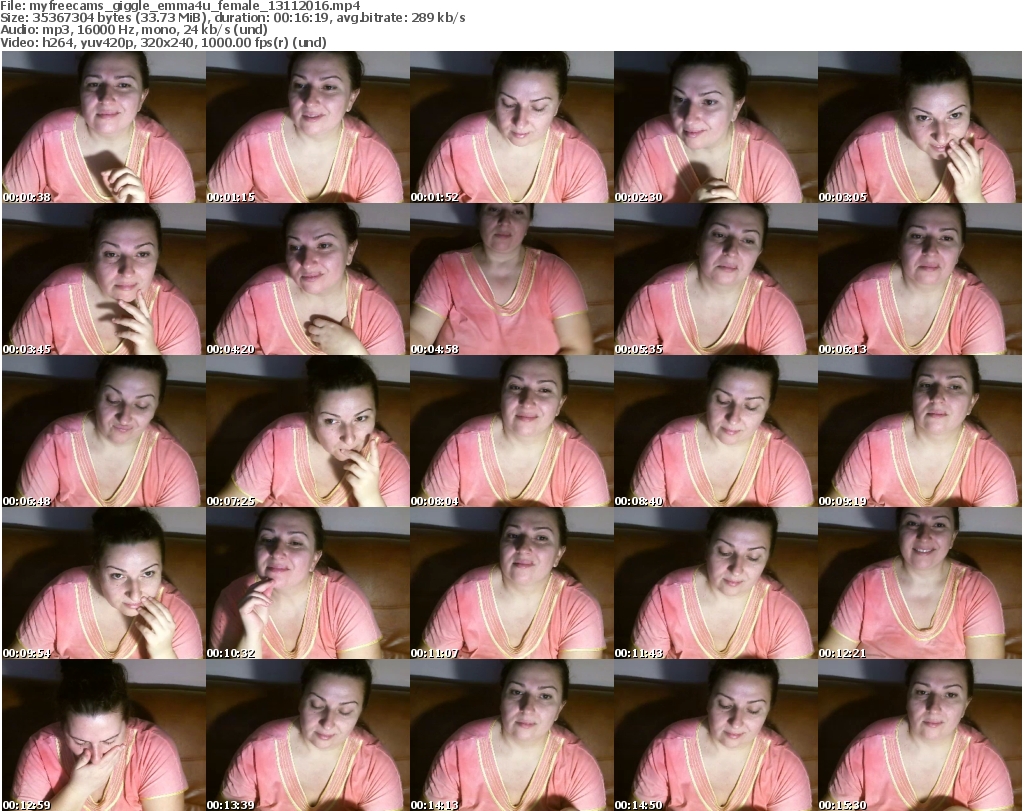Choose the 00:11:43 video frame
1024x811 pixels.
point(716,584)
